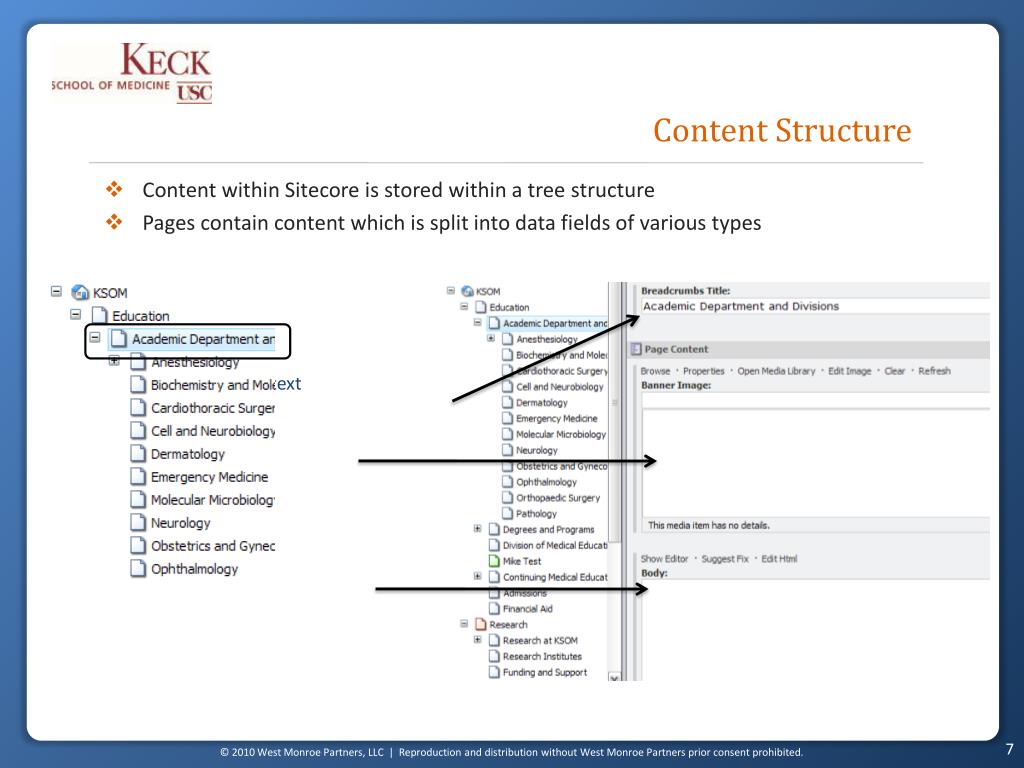Open Media Library link
The image size is (1024, 768).
tap(776, 371)
